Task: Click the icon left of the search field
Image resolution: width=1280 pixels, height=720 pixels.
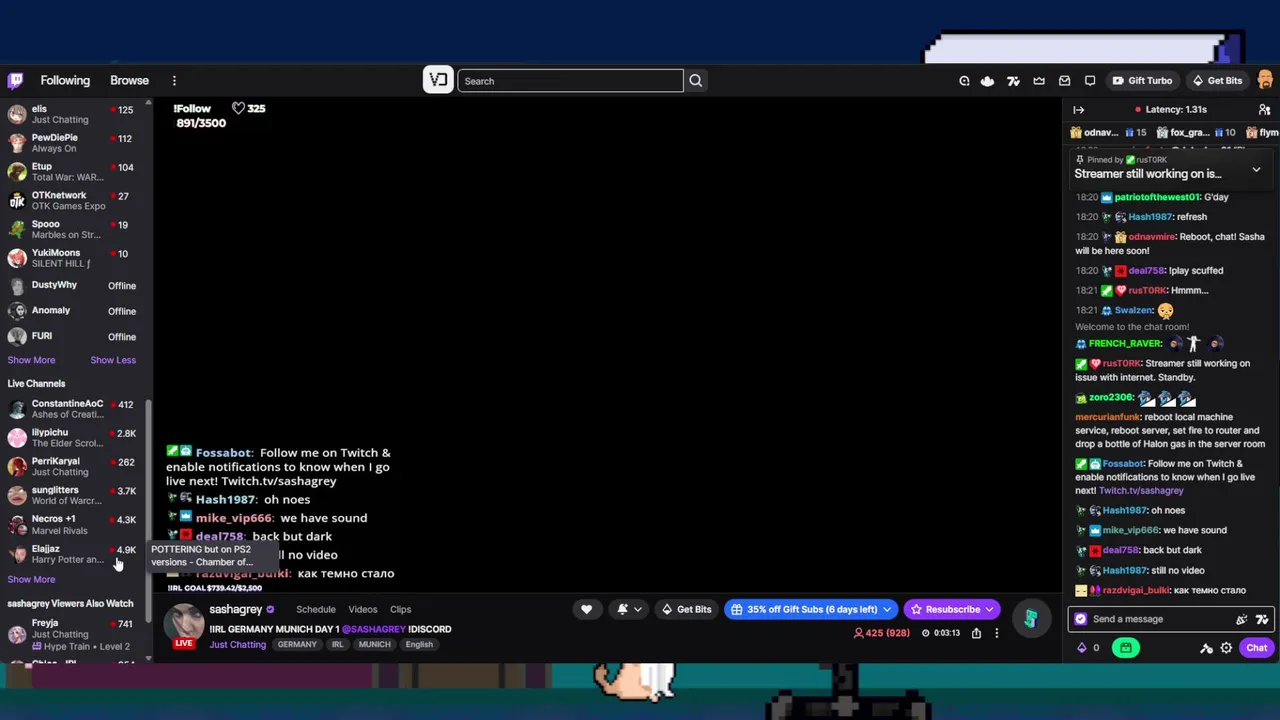Action: point(438,81)
